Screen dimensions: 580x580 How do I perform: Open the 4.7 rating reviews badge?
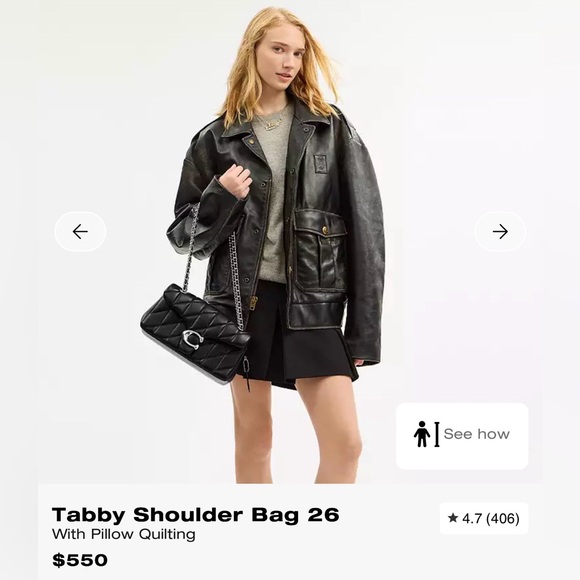[x=484, y=518]
